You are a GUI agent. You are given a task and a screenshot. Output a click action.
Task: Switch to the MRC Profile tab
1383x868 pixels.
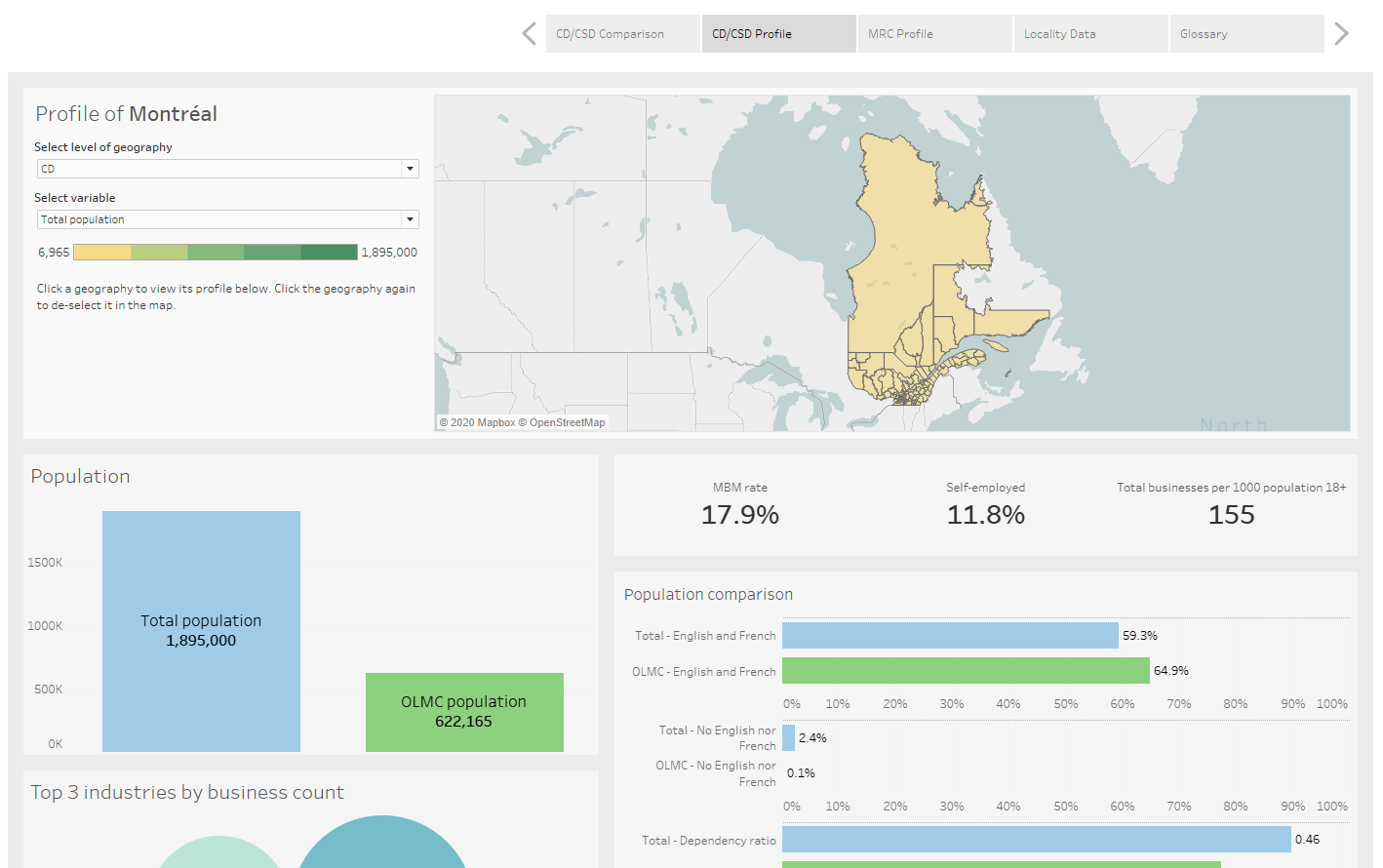(x=934, y=34)
